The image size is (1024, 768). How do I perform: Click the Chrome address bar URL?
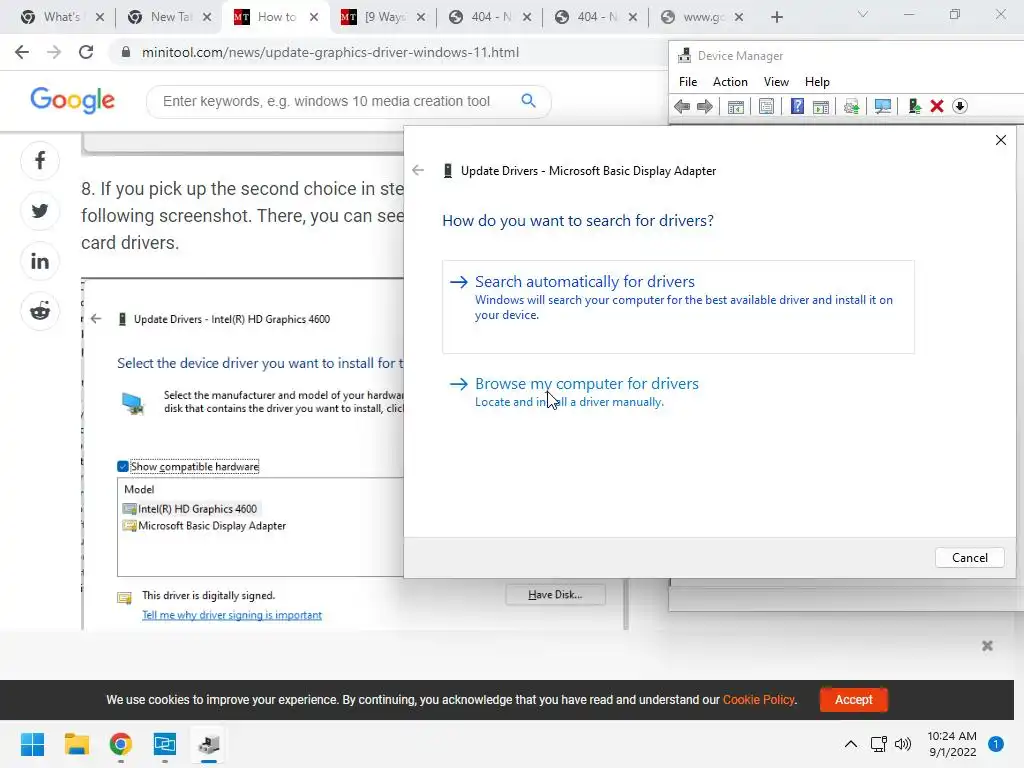[x=330, y=52]
